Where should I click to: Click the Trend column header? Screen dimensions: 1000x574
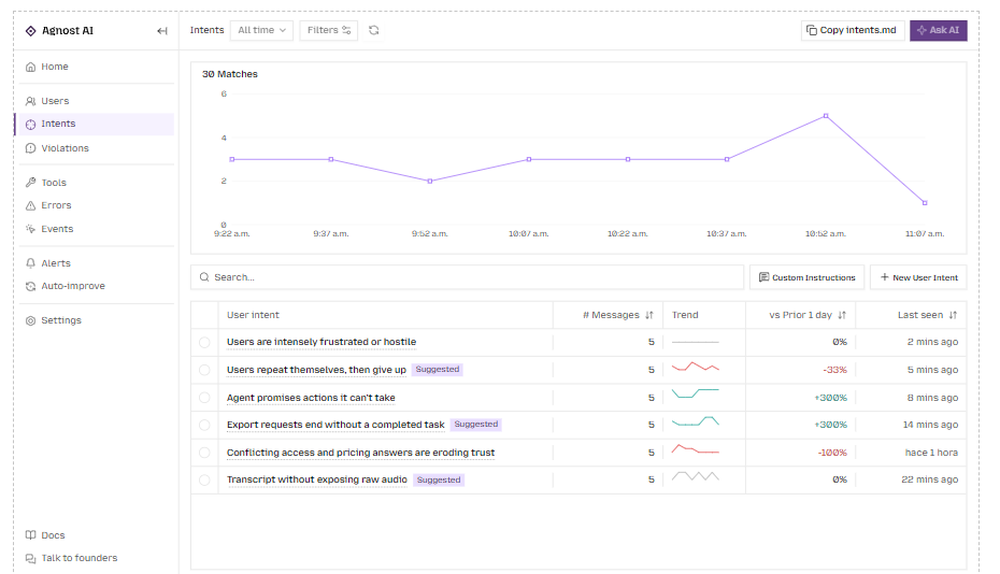(685, 315)
